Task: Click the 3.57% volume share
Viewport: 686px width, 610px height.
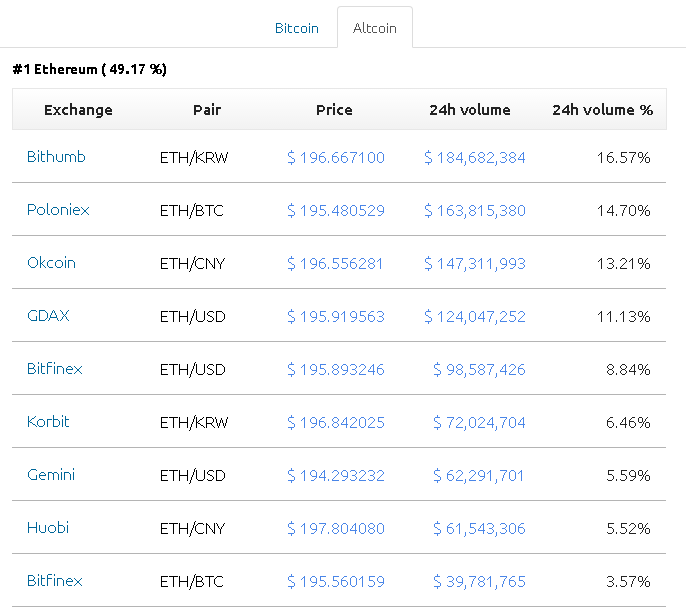Action: click(x=628, y=581)
